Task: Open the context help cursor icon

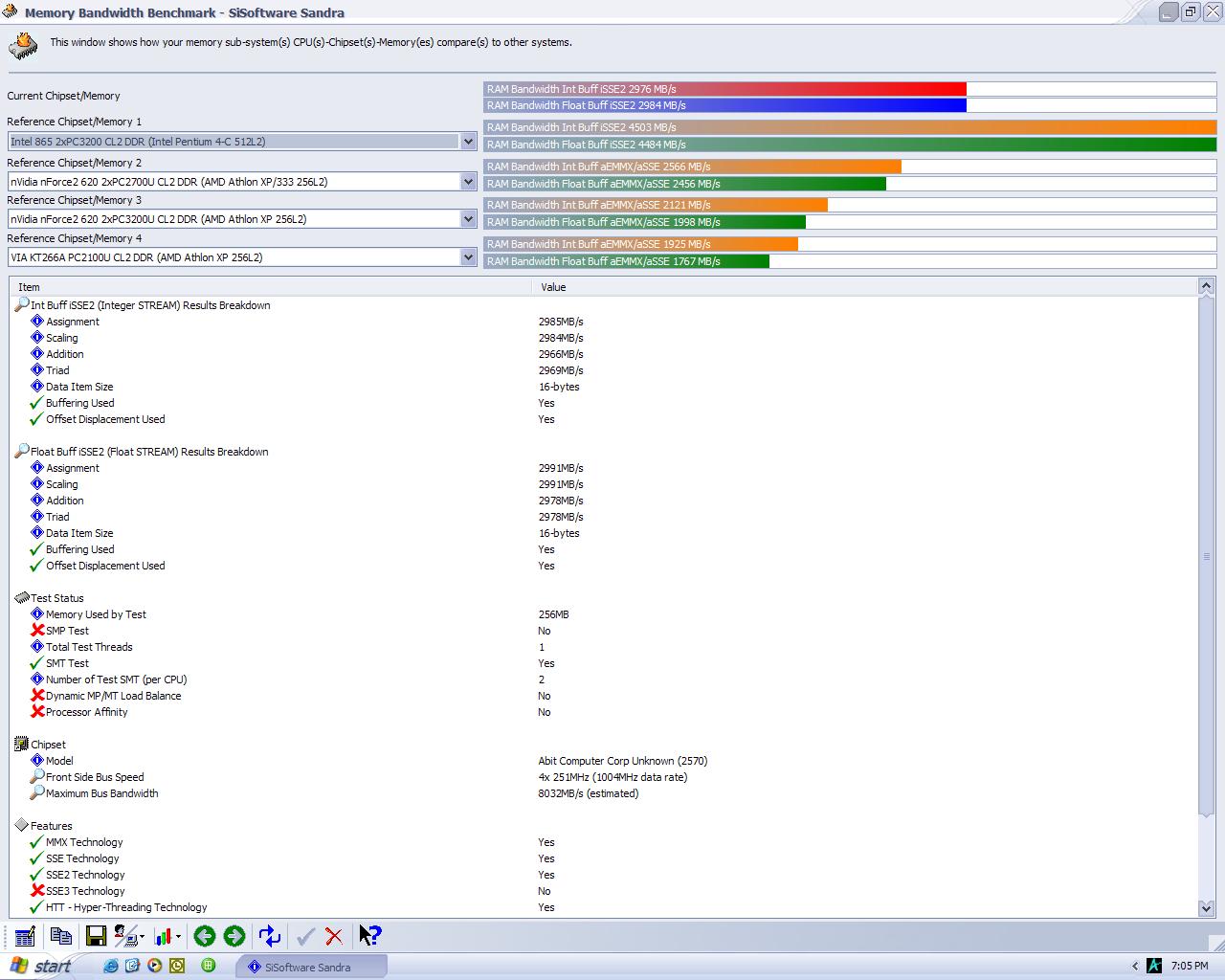Action: (x=369, y=936)
